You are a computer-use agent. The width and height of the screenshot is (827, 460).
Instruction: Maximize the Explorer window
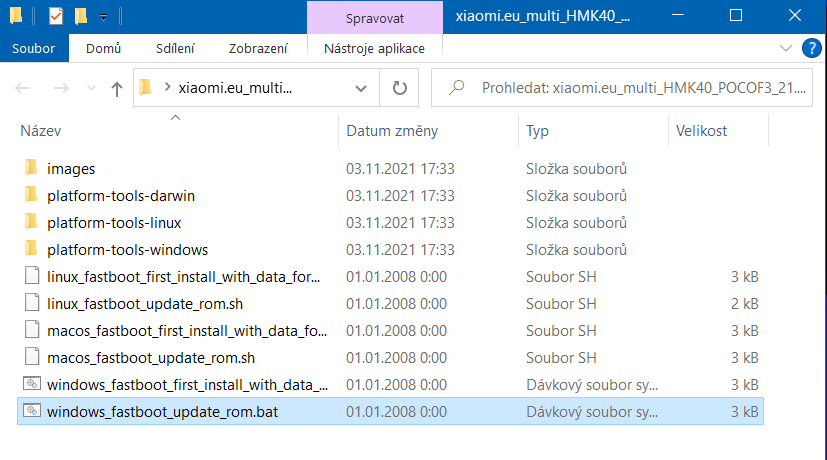click(736, 16)
